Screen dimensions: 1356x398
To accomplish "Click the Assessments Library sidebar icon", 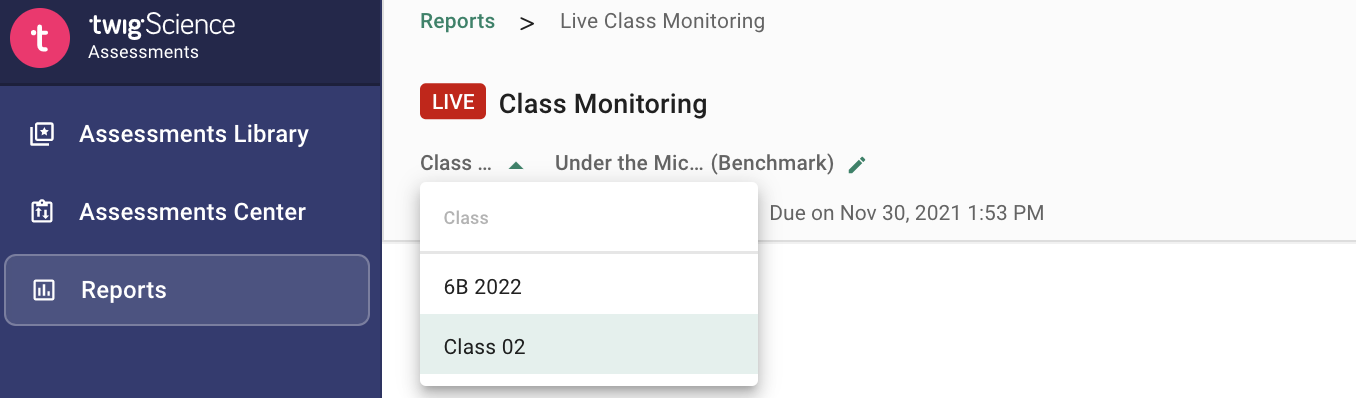I will 42,134.
